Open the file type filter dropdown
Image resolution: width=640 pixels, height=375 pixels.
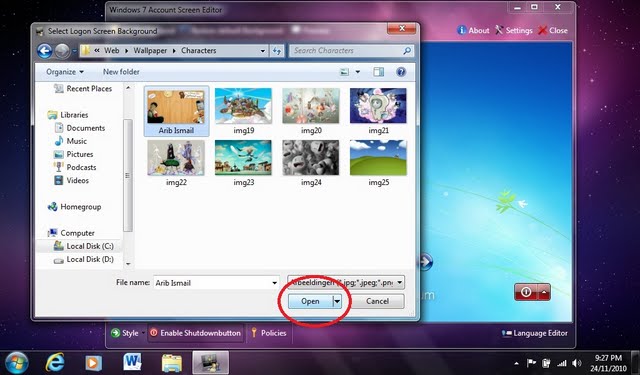pos(346,282)
